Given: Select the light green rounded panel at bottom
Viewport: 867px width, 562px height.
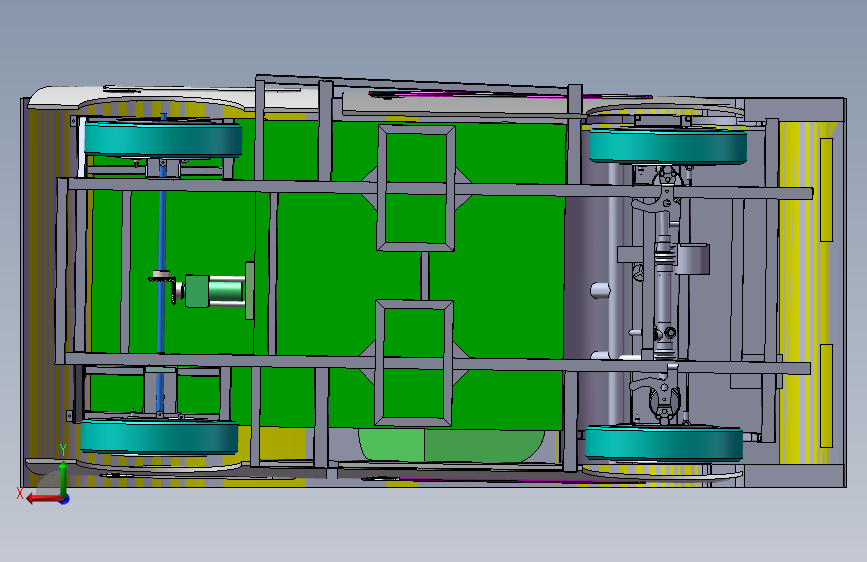Looking at the screenshot, I should click(451, 445).
